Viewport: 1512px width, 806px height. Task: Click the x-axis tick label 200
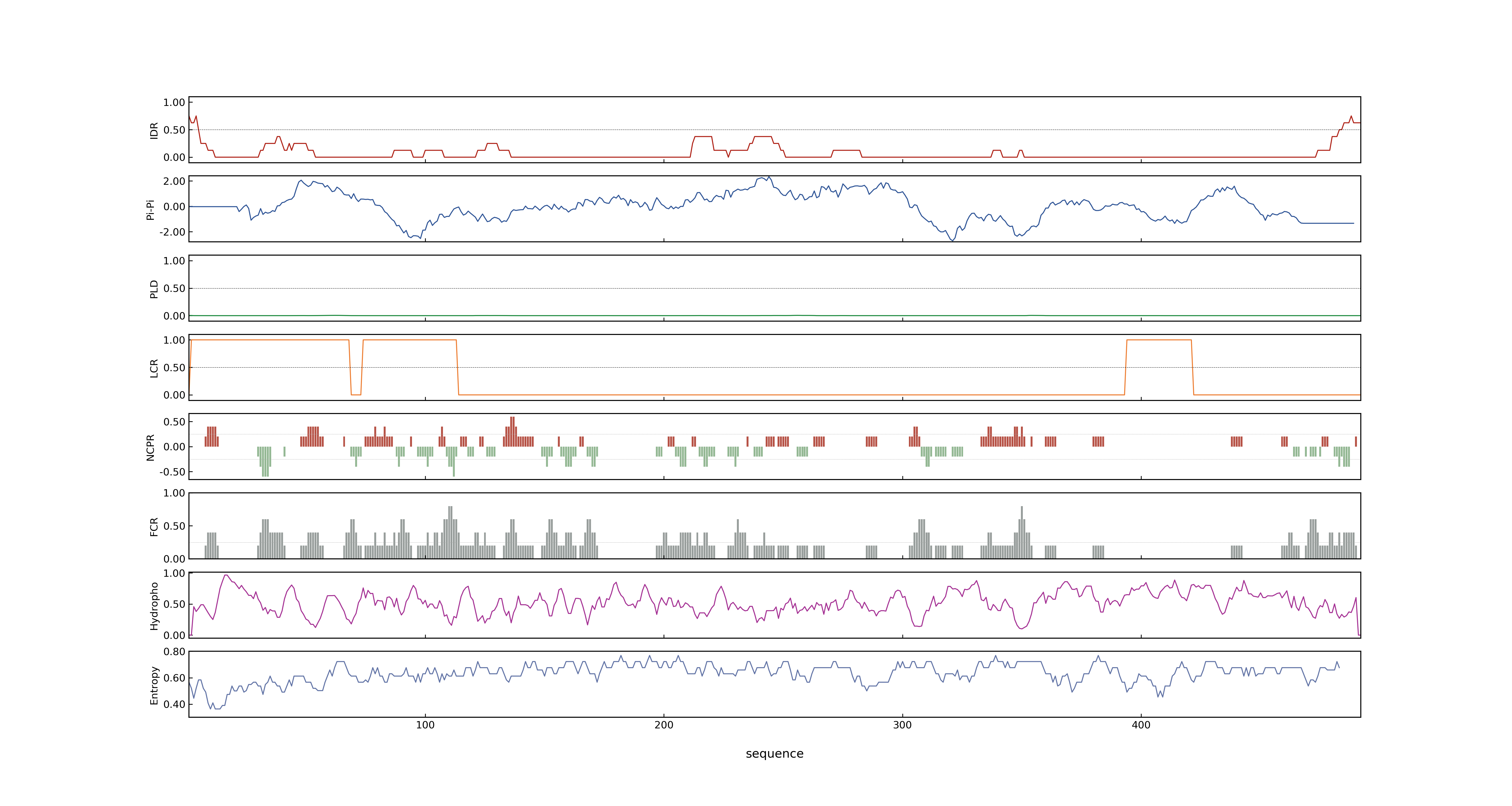(664, 725)
